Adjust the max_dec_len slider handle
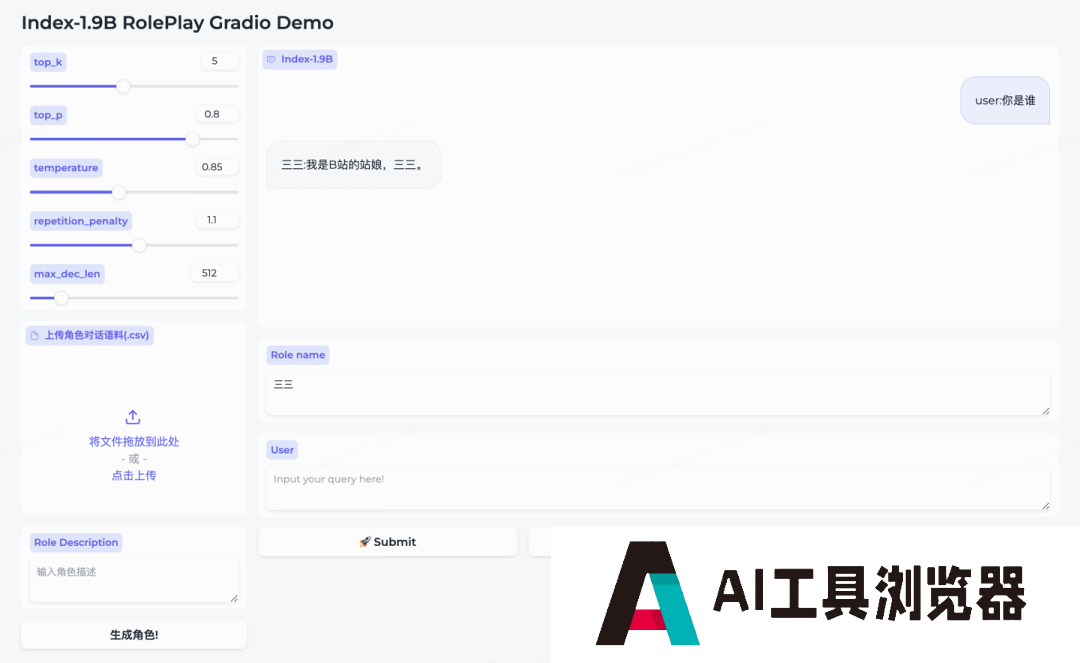Screen dimensions: 1080x663 pyautogui.click(x=61, y=298)
